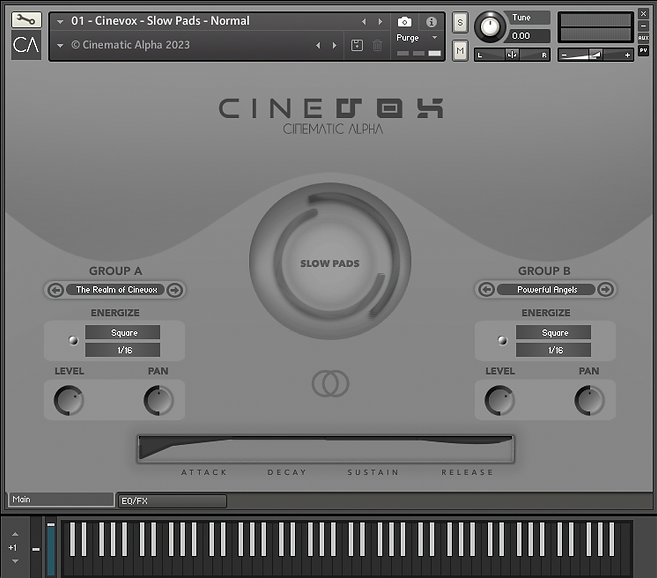
Task: Switch to the EQ/FX tab
Action: point(172,501)
